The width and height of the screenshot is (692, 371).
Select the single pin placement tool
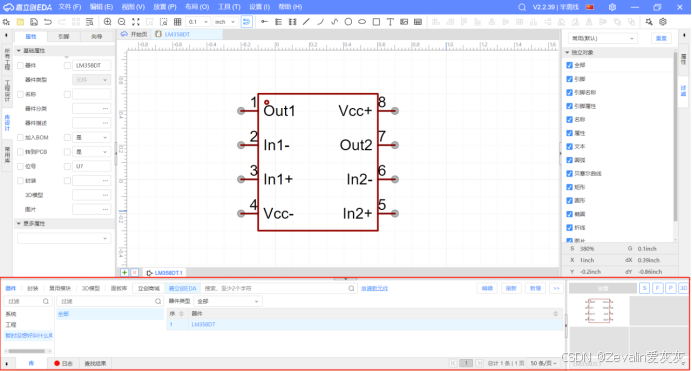264,22
